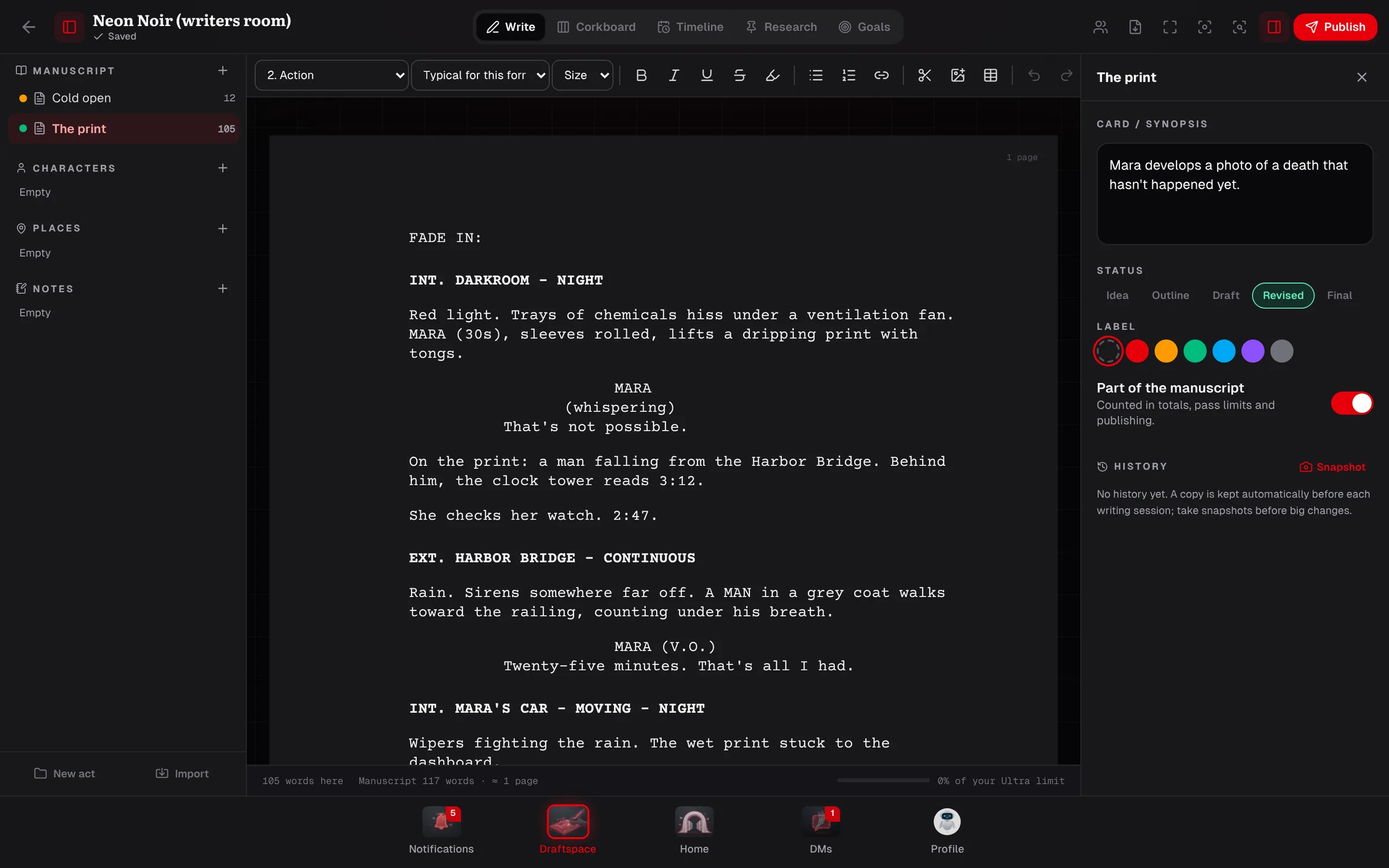Click the export document icon
The height and width of the screenshot is (868, 1389).
(x=1135, y=27)
